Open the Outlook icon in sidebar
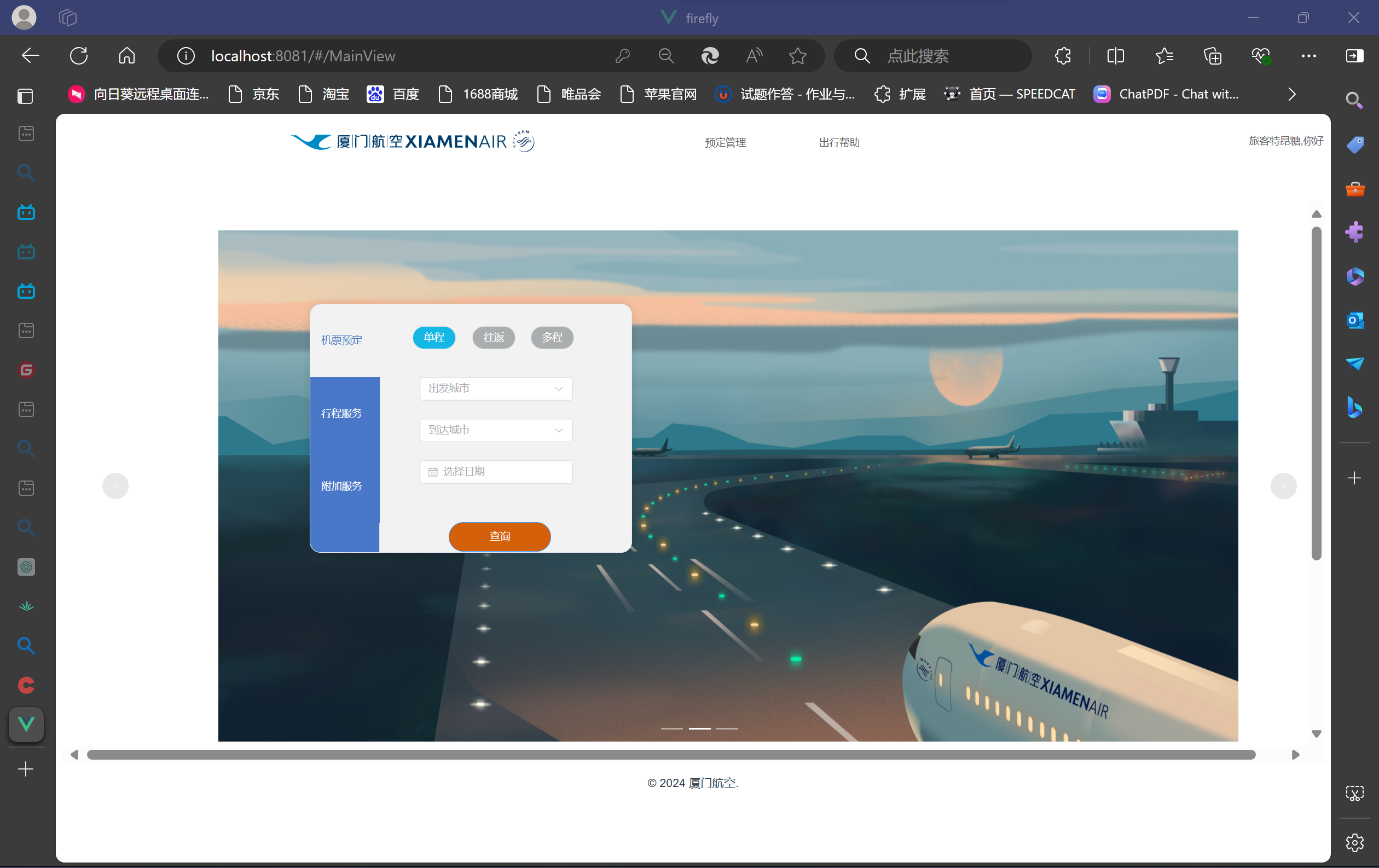This screenshot has height=868, width=1379. (1355, 320)
